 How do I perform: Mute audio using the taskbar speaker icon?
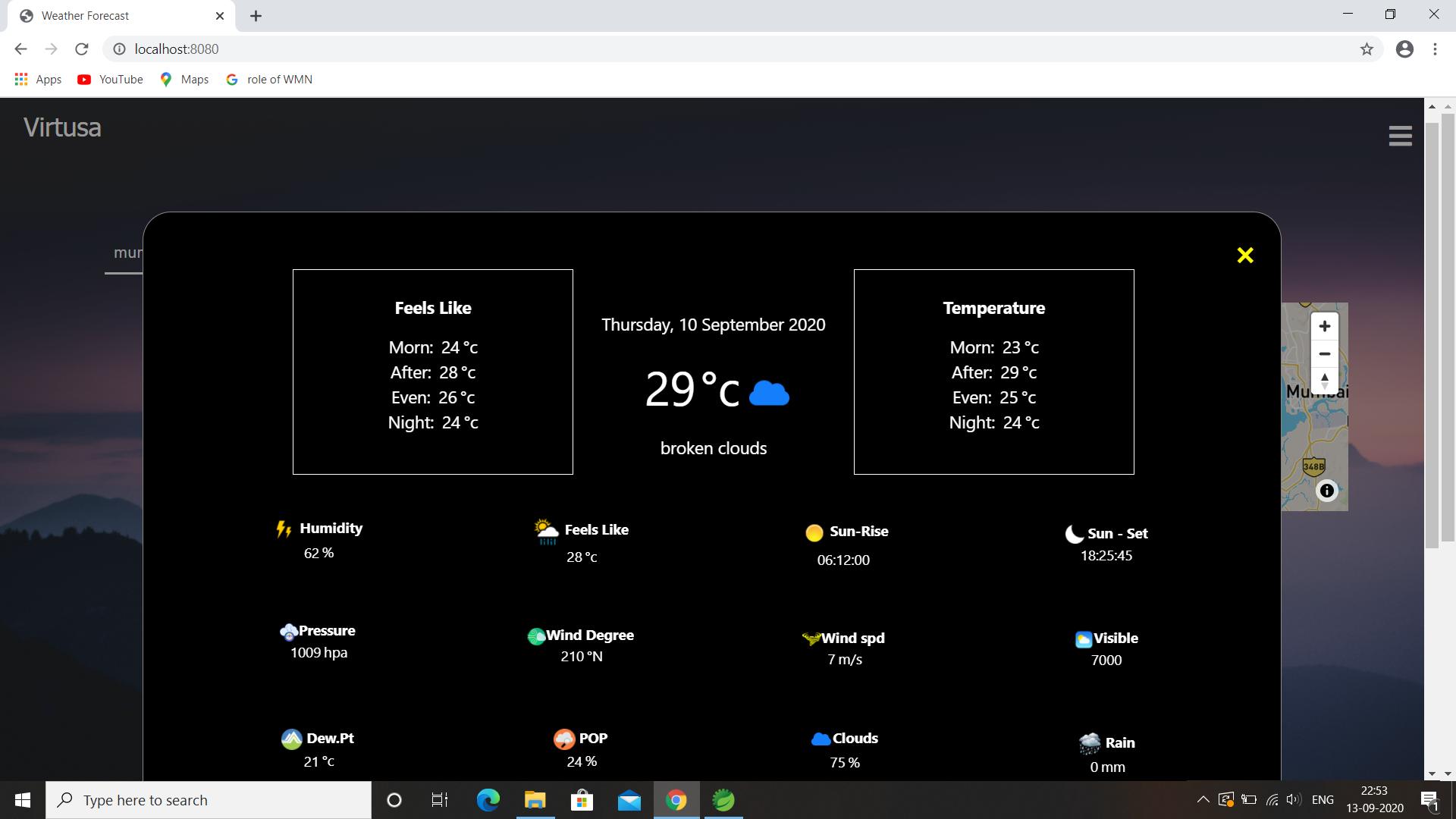pyautogui.click(x=1293, y=799)
